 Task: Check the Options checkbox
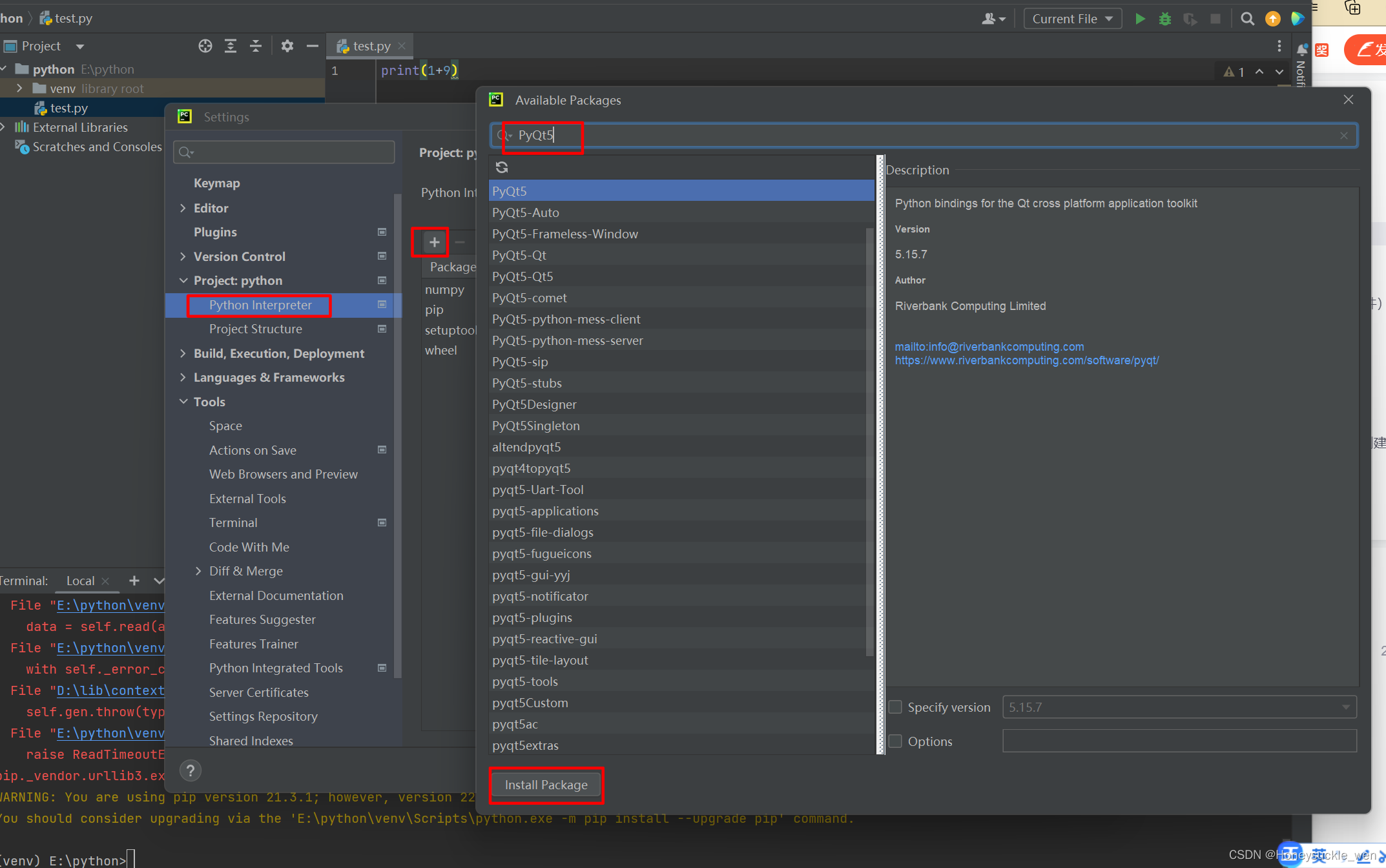[x=895, y=741]
